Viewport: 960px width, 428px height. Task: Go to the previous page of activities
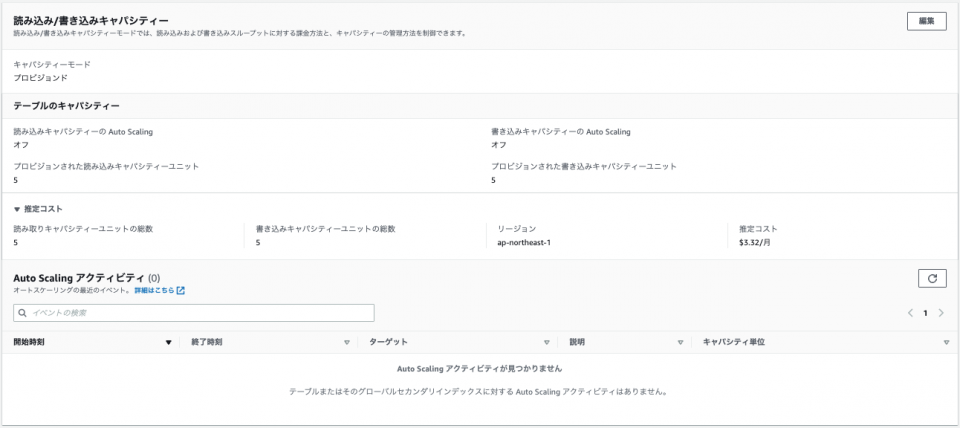(910, 313)
